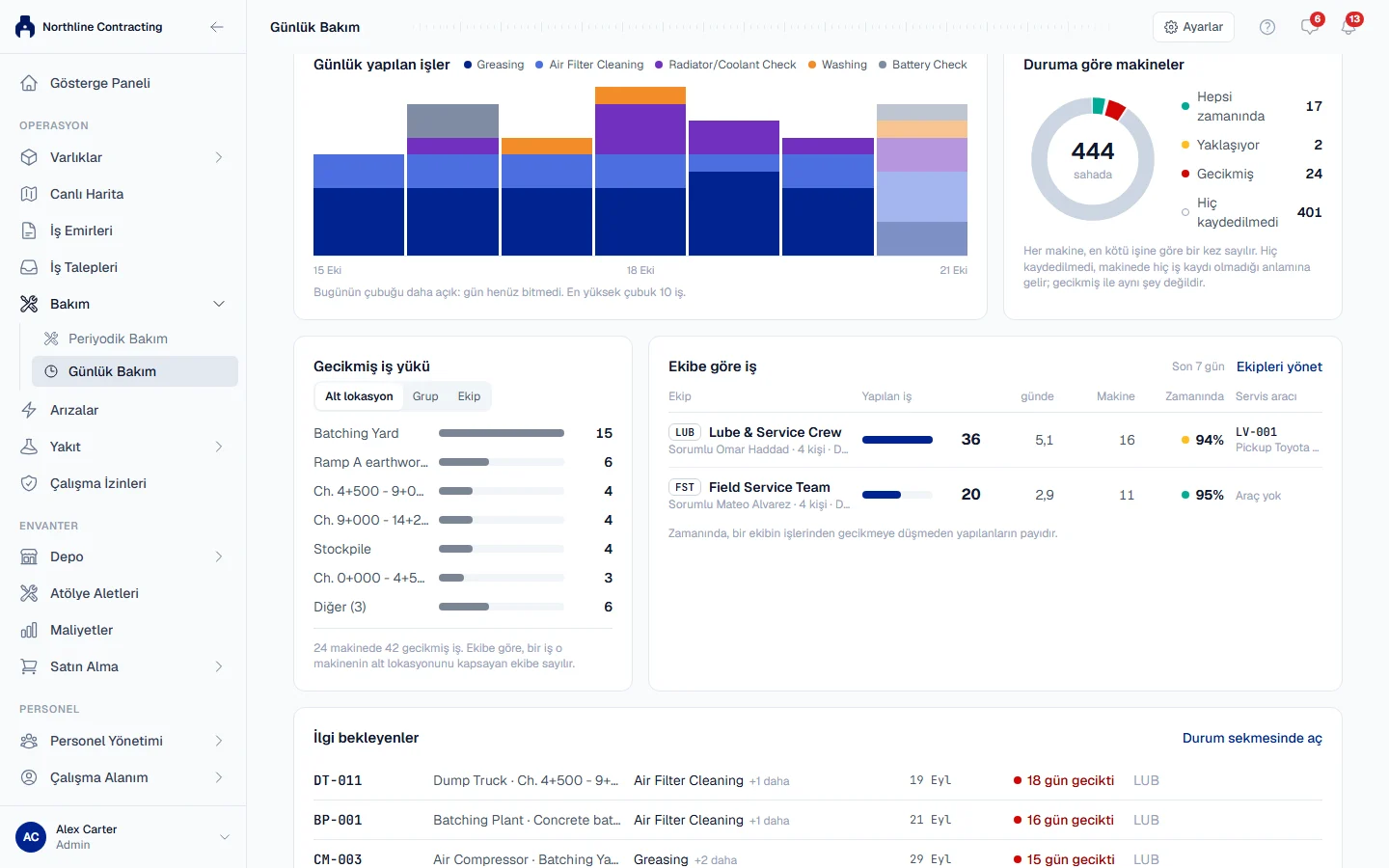The height and width of the screenshot is (868, 1389).
Task: Open the chat messages icon with badge 6
Action: [1310, 27]
